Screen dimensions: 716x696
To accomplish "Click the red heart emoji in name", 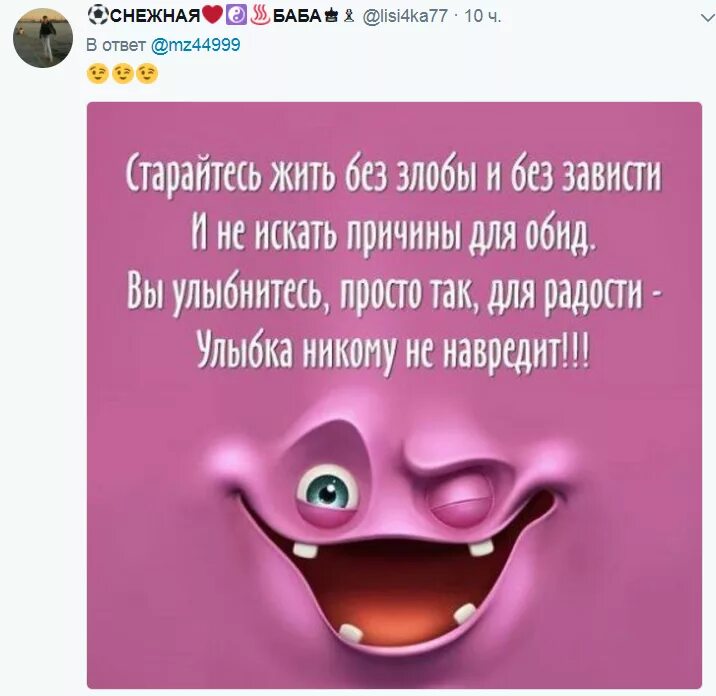I will (212, 16).
